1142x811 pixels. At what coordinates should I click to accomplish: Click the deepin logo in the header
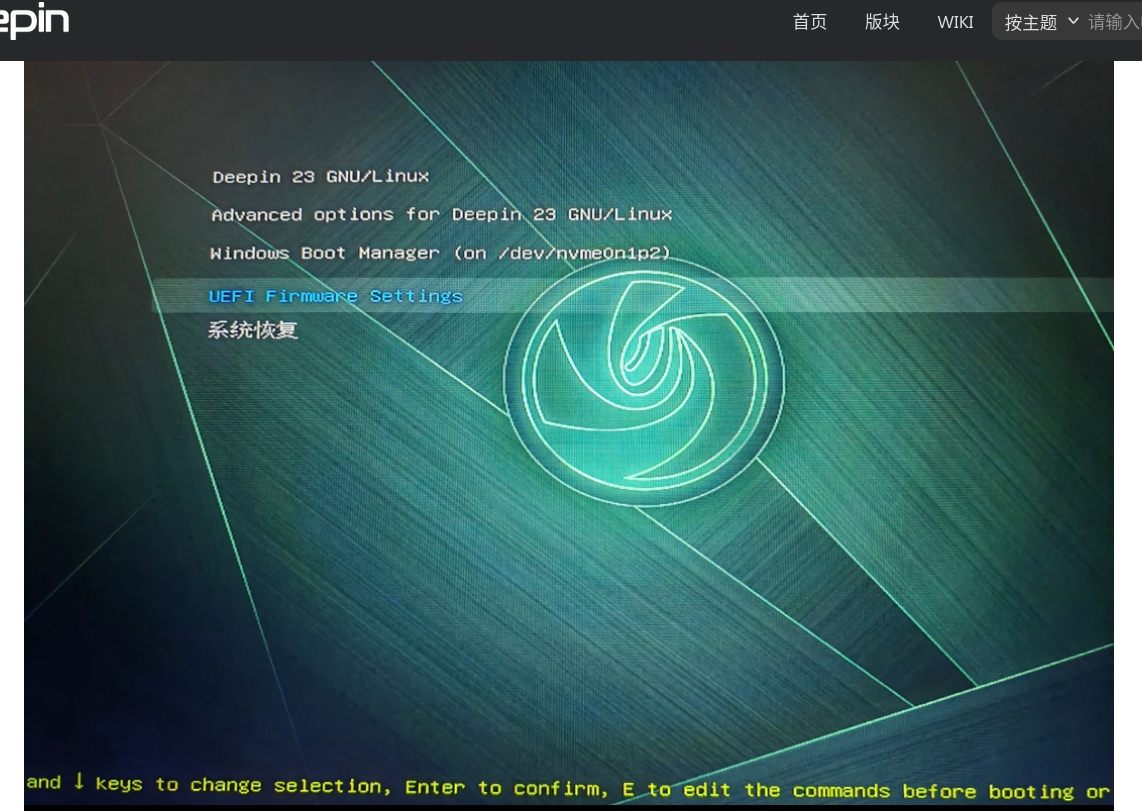(34, 20)
